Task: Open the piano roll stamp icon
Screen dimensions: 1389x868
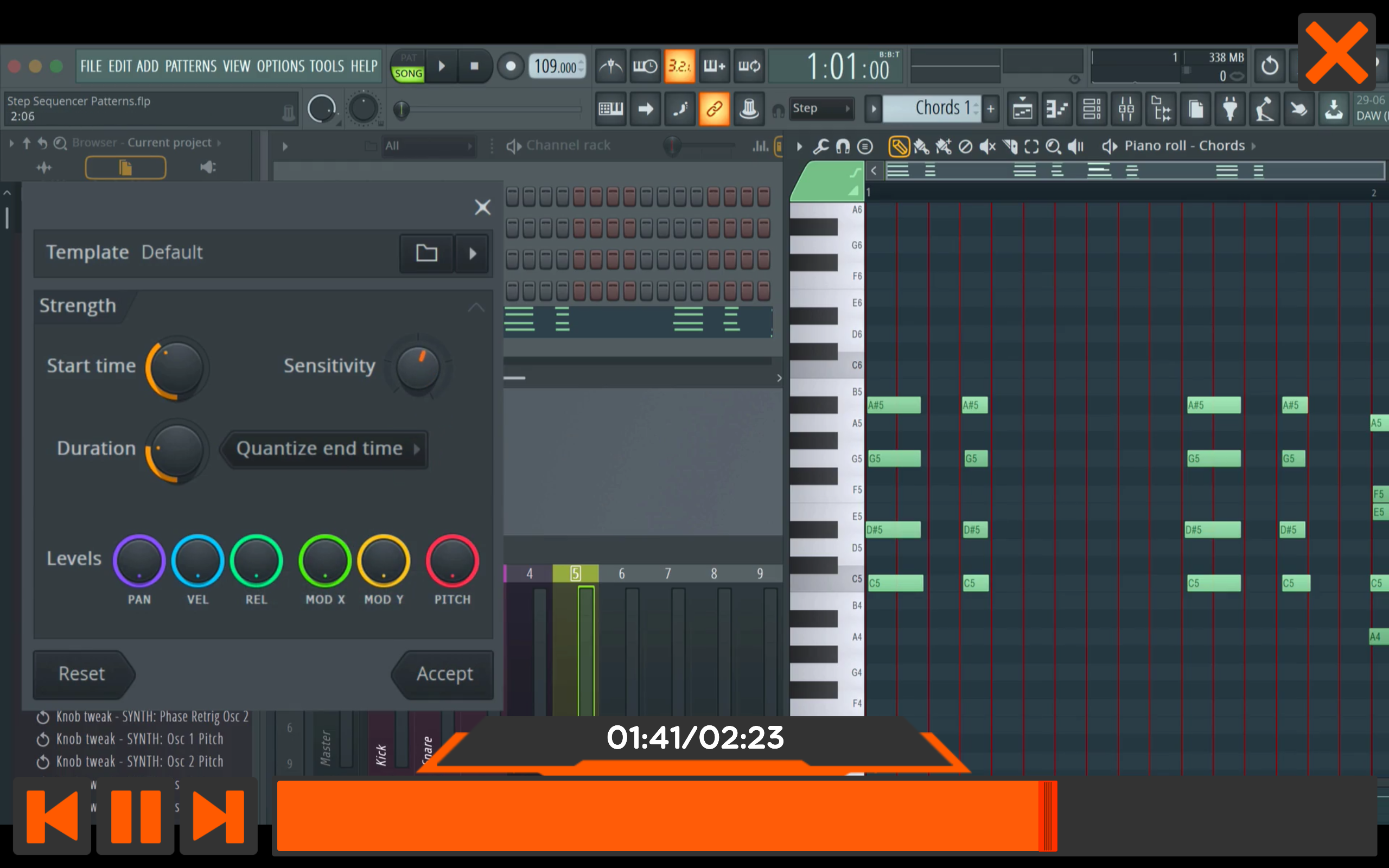Action: pos(865,146)
